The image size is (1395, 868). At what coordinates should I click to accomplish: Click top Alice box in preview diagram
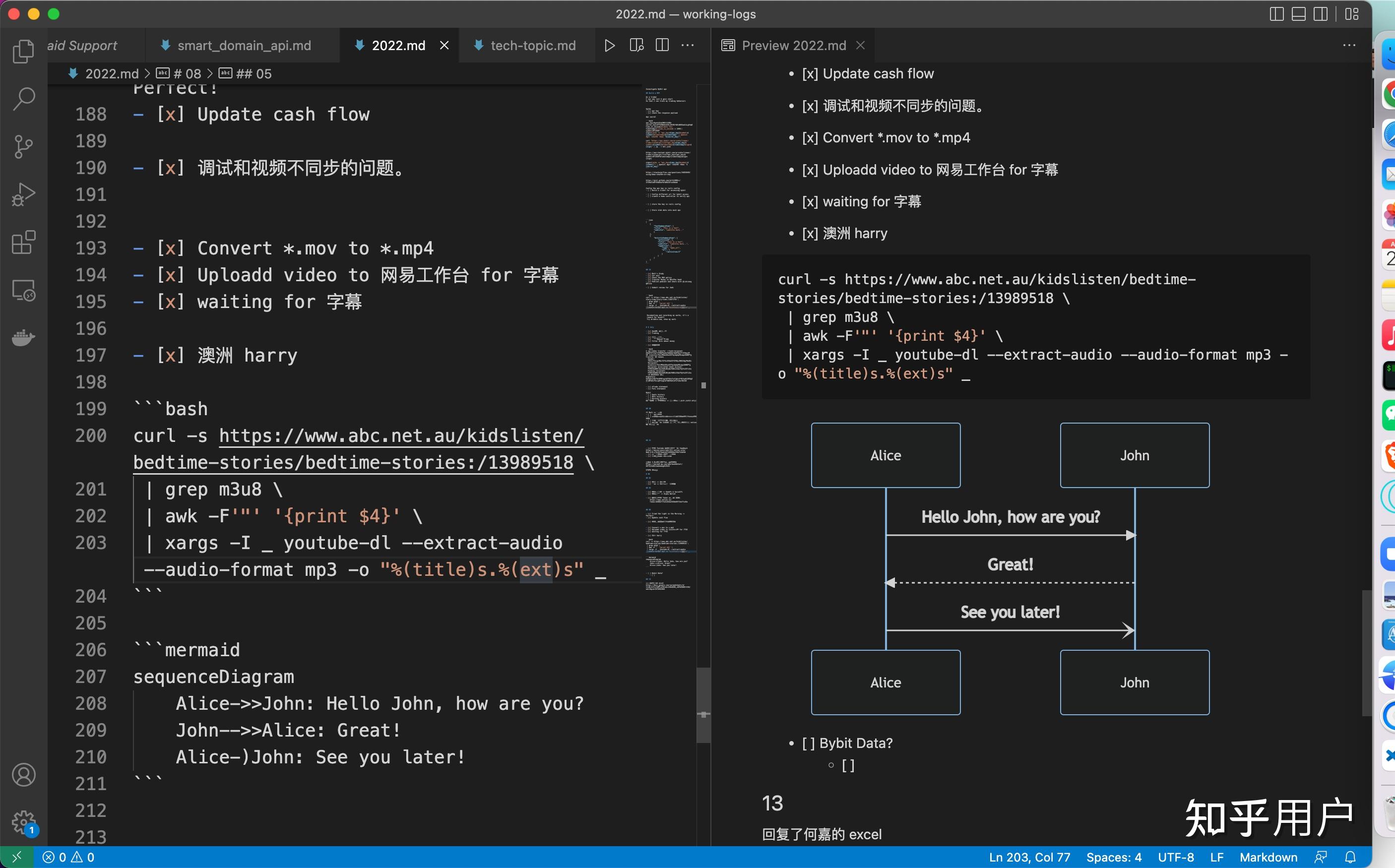point(885,455)
